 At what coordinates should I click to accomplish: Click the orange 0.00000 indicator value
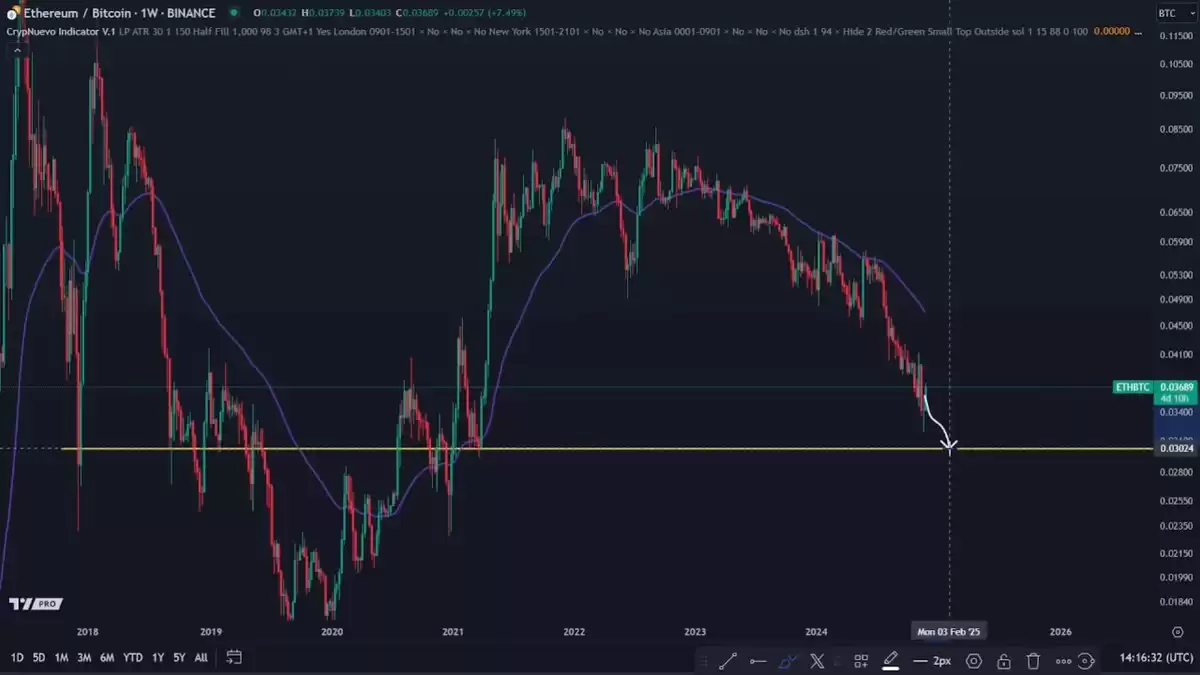pos(1112,31)
